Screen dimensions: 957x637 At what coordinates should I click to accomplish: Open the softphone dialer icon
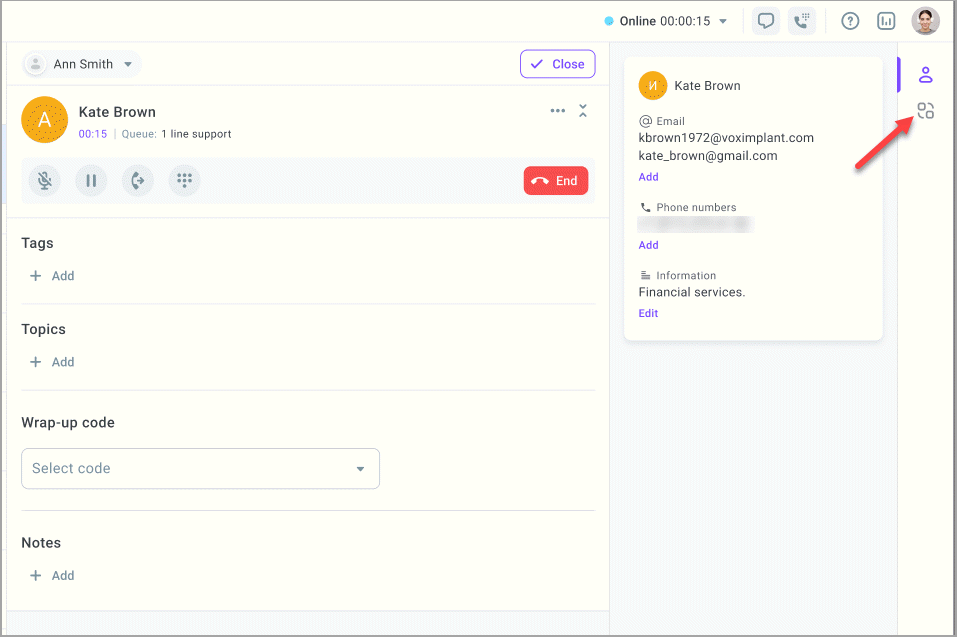(x=801, y=21)
